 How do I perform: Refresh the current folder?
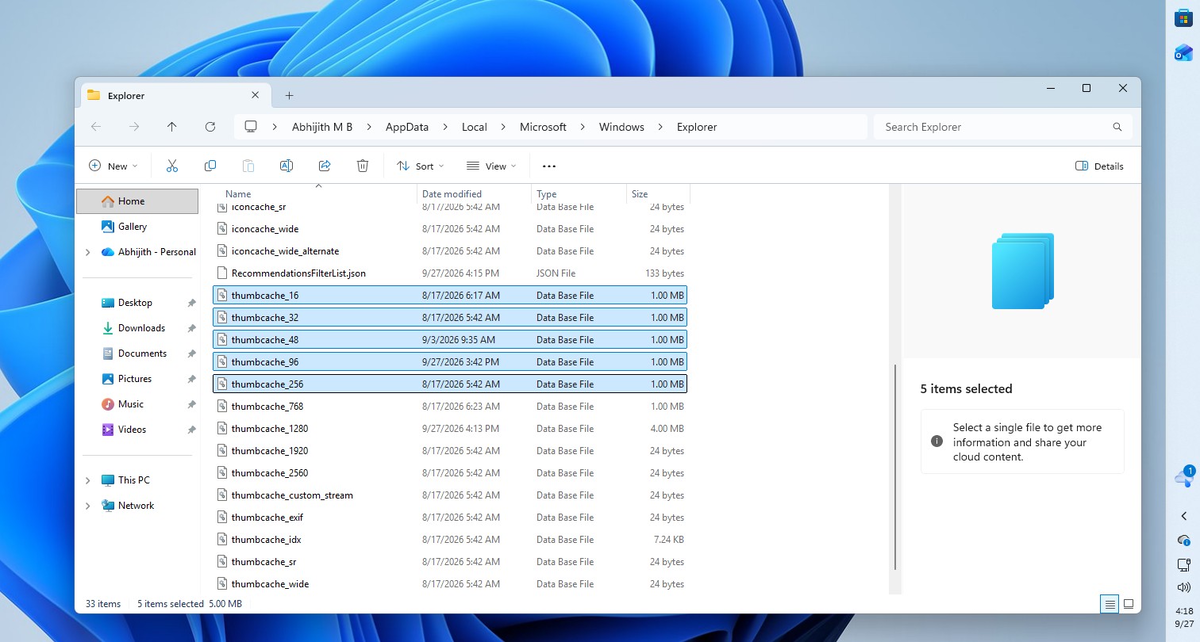210,127
